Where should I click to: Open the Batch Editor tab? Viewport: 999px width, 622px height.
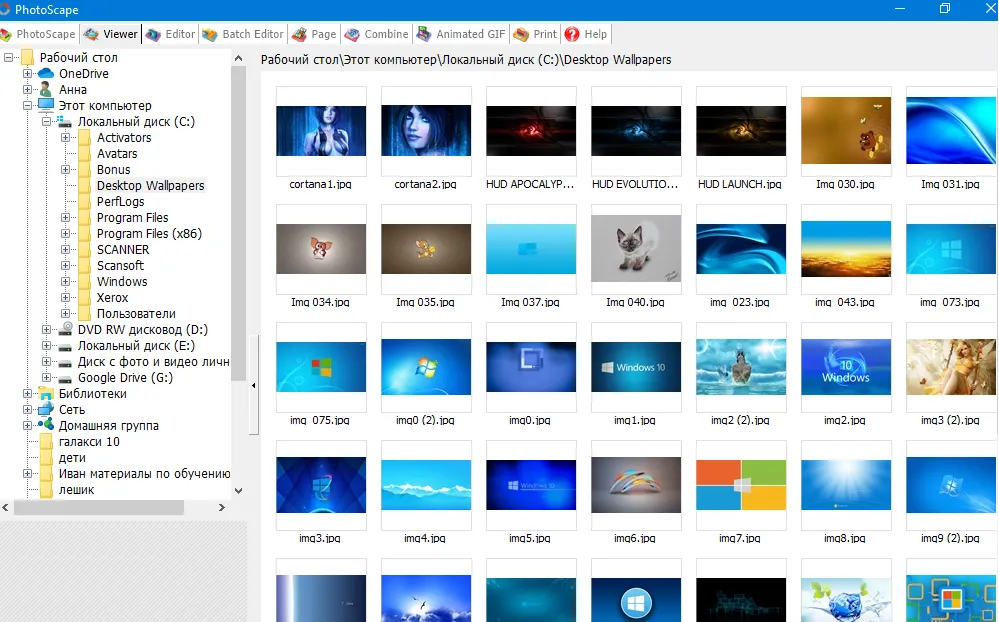click(243, 34)
